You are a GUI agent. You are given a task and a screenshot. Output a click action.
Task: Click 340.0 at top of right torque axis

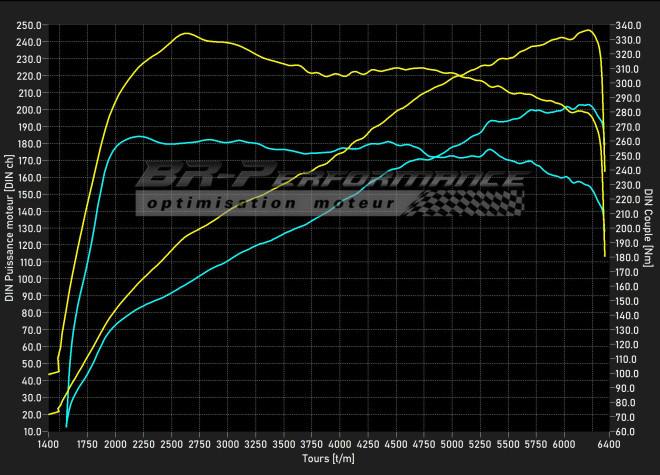tap(628, 25)
